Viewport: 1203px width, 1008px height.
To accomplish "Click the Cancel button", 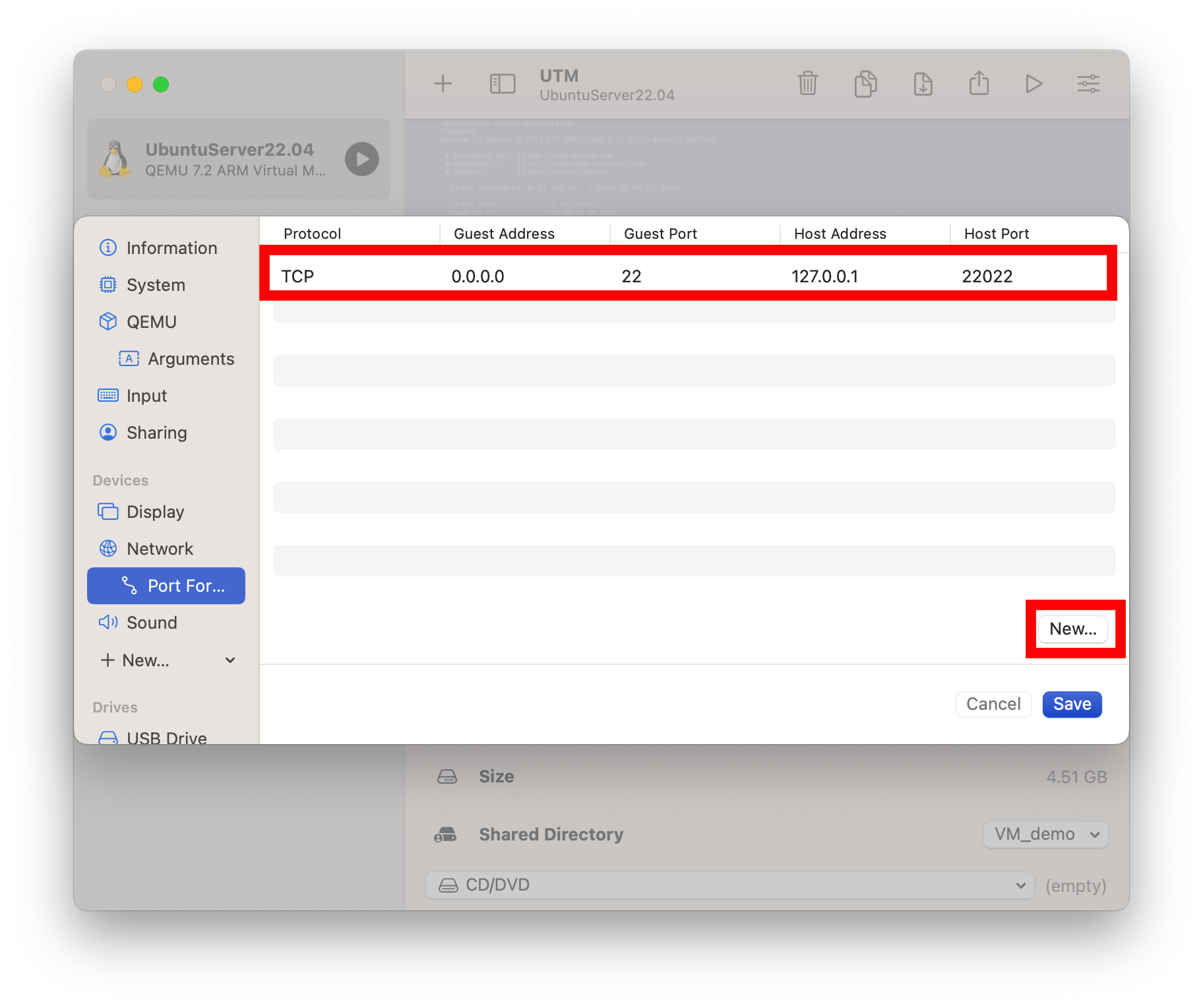I will click(x=993, y=705).
